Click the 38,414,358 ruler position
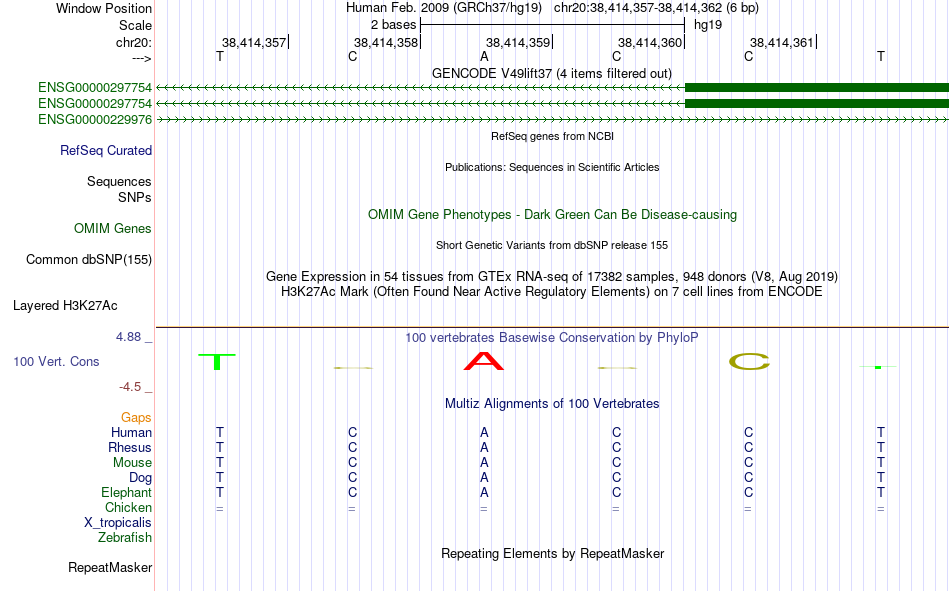 coord(386,42)
